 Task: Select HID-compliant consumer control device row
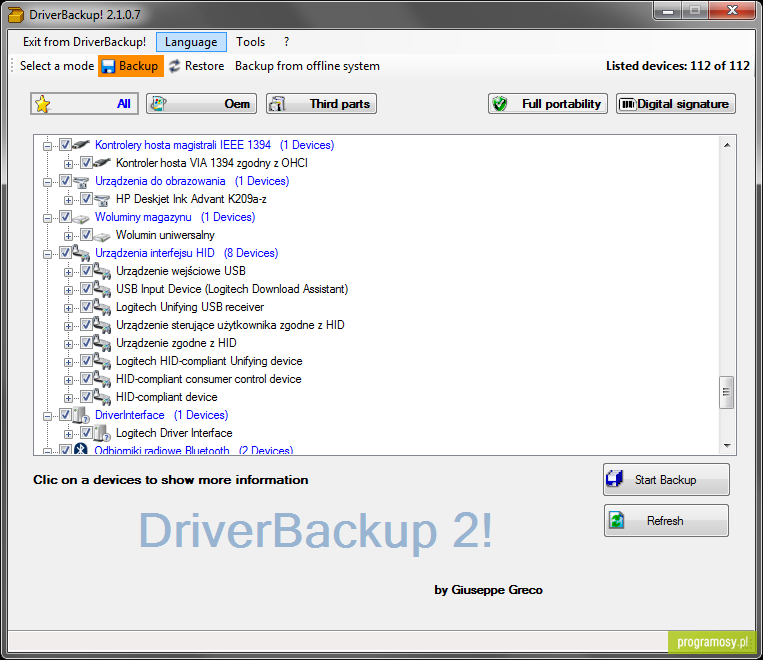pos(208,379)
